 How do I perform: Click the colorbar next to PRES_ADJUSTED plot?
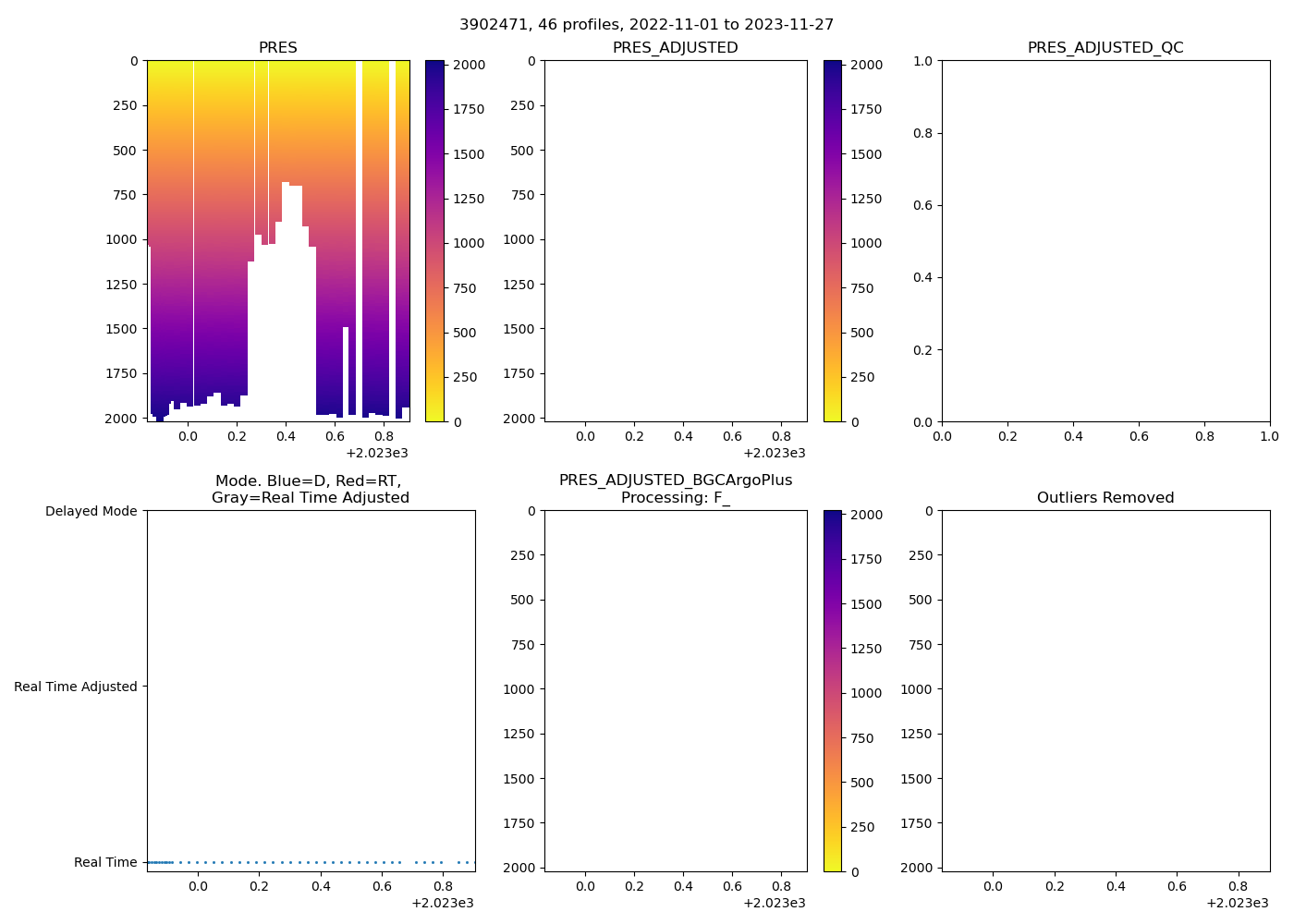tap(833, 240)
